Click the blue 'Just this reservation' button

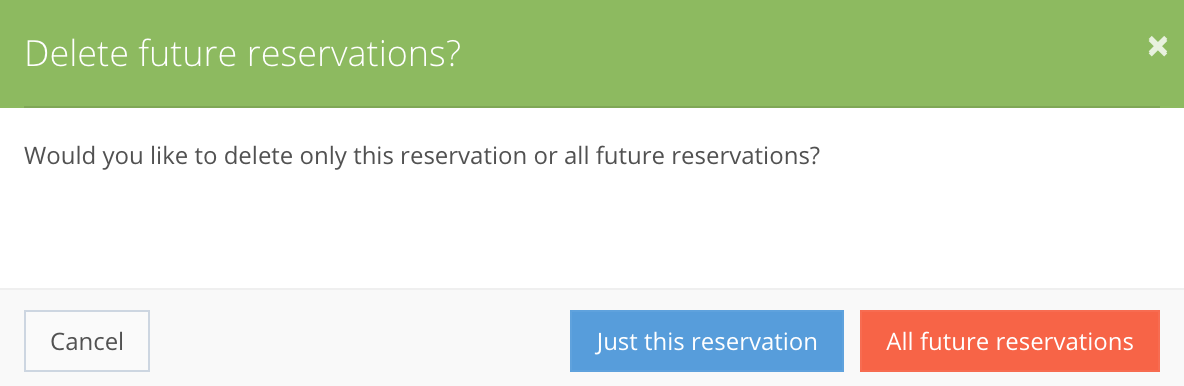click(x=706, y=341)
